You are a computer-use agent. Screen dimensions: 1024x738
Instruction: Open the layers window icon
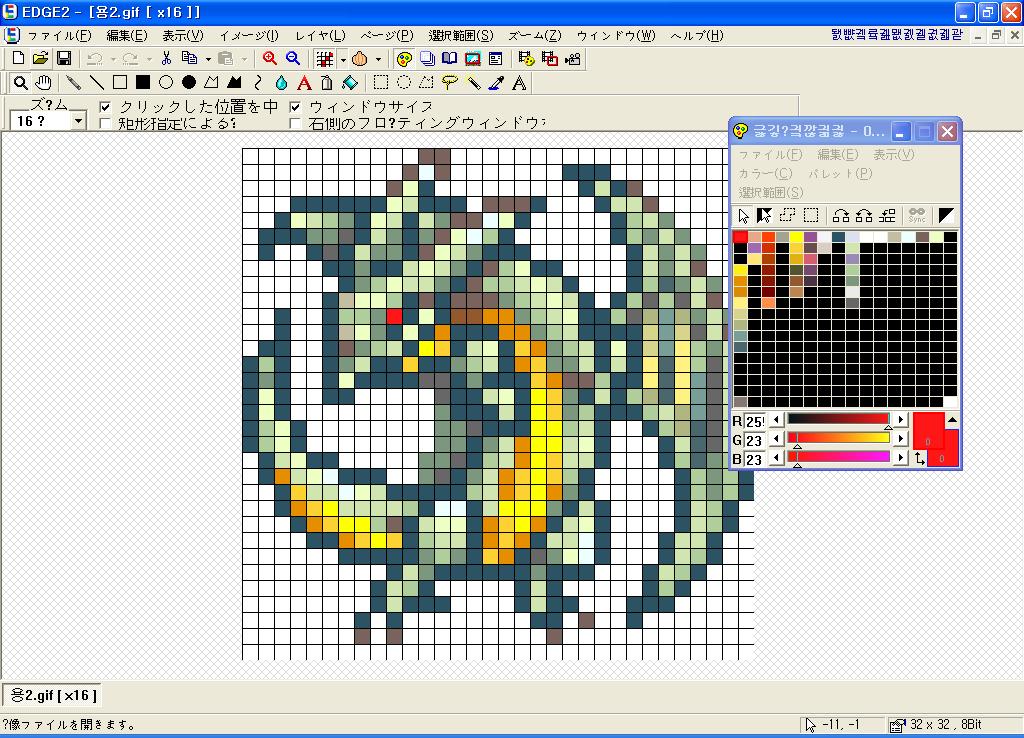point(427,59)
